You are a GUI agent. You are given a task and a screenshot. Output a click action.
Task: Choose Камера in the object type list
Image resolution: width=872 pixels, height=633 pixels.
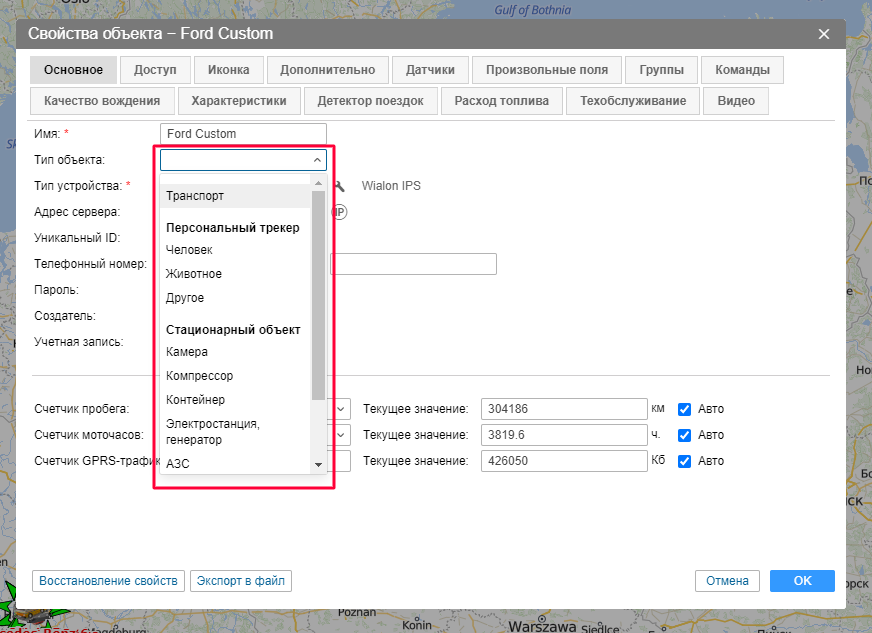[x=187, y=352]
